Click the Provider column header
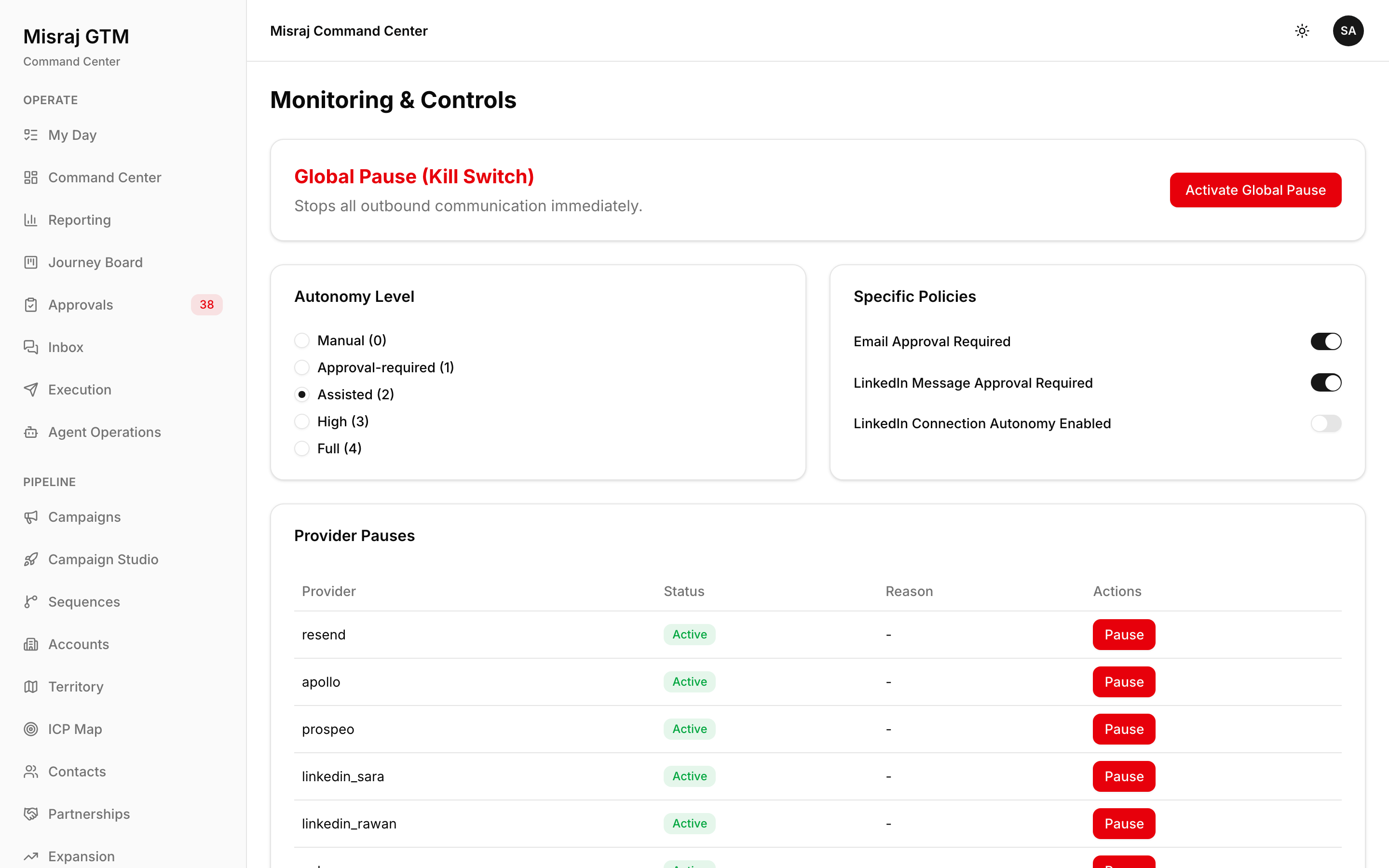 tap(329, 591)
